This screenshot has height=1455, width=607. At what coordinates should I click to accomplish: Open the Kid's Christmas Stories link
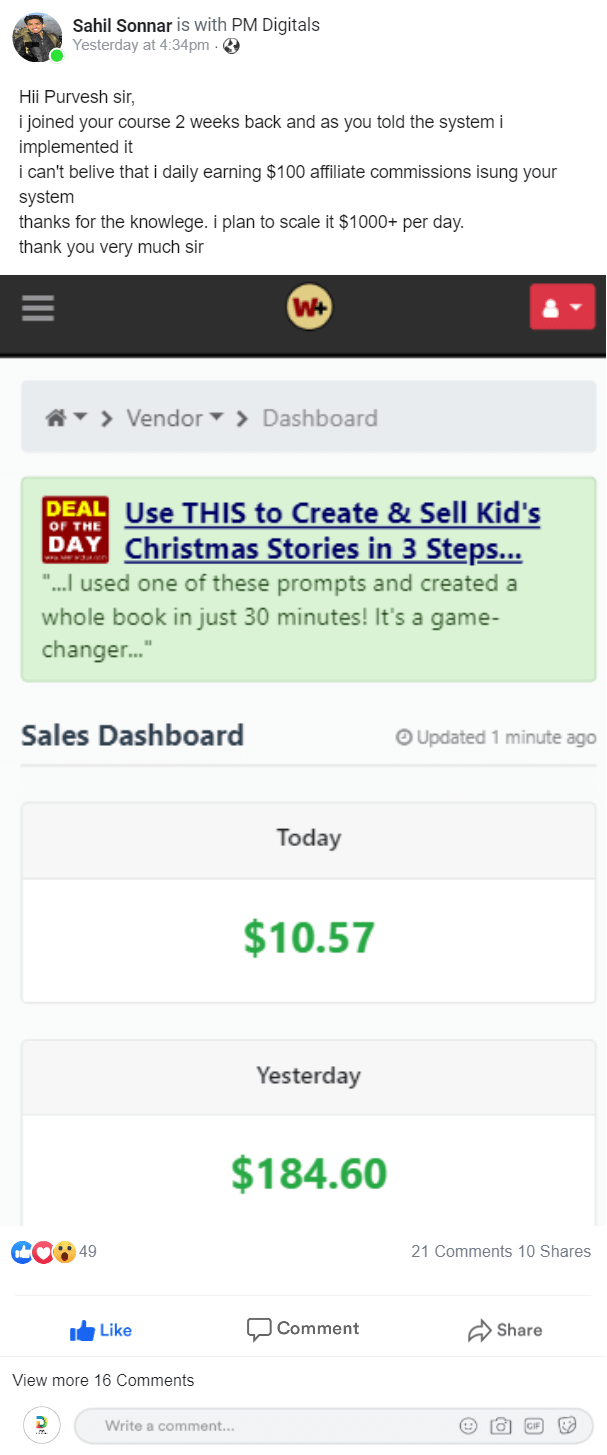pos(331,531)
